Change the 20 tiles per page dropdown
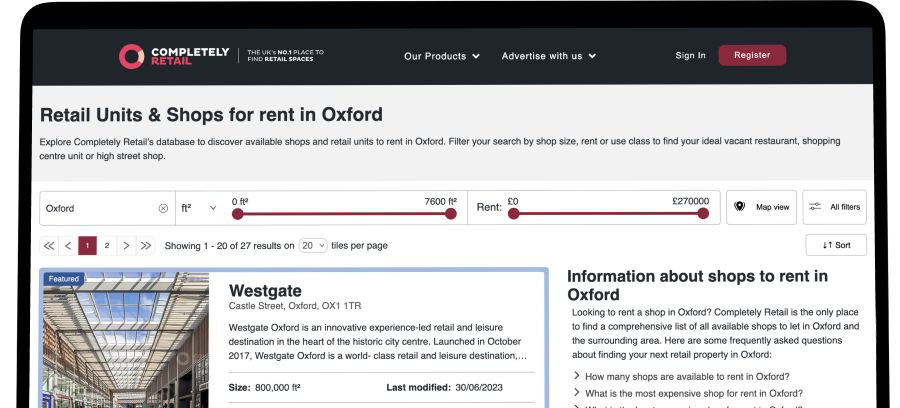This screenshot has height=408, width=900. [x=313, y=246]
